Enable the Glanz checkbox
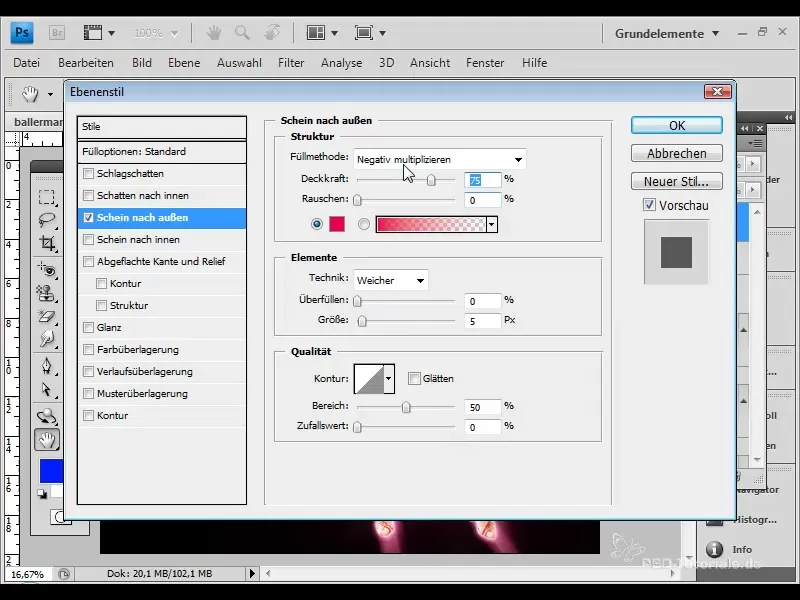800x600 pixels. (x=88, y=327)
